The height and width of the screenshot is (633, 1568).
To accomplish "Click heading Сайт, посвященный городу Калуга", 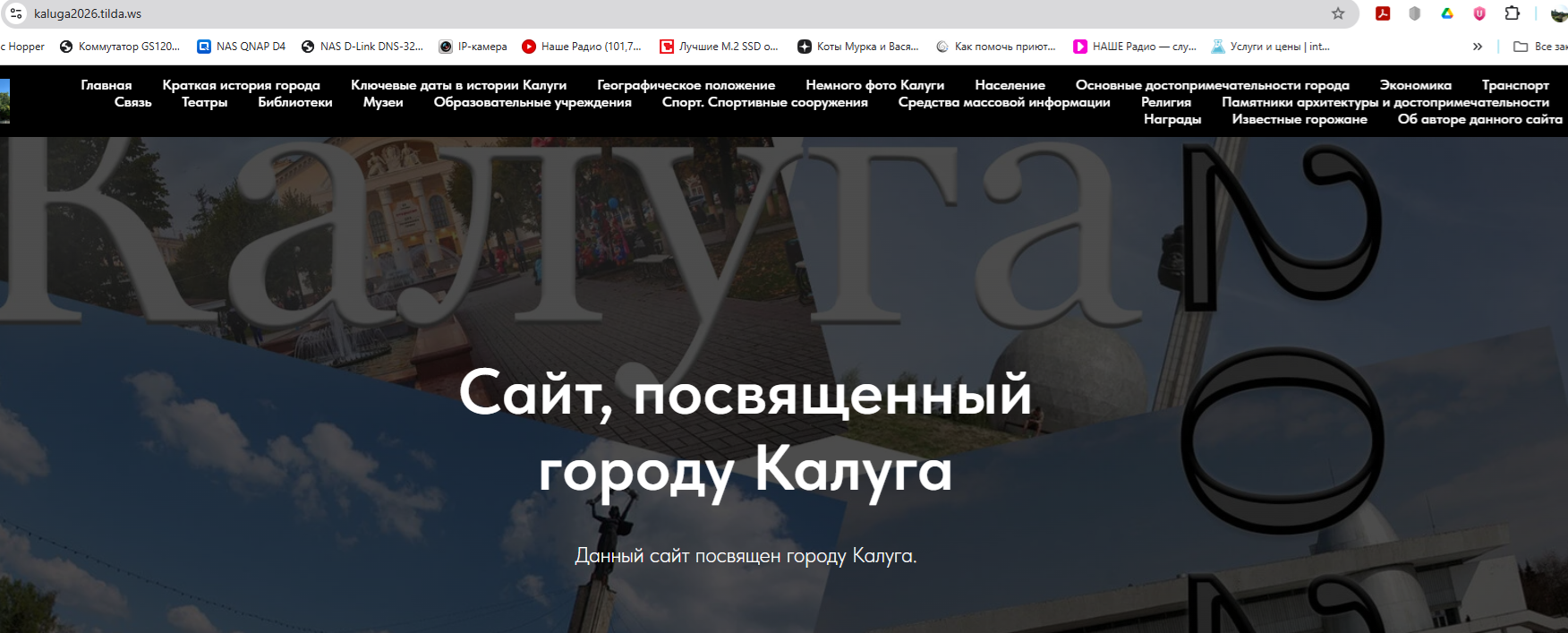I will [x=746, y=432].
